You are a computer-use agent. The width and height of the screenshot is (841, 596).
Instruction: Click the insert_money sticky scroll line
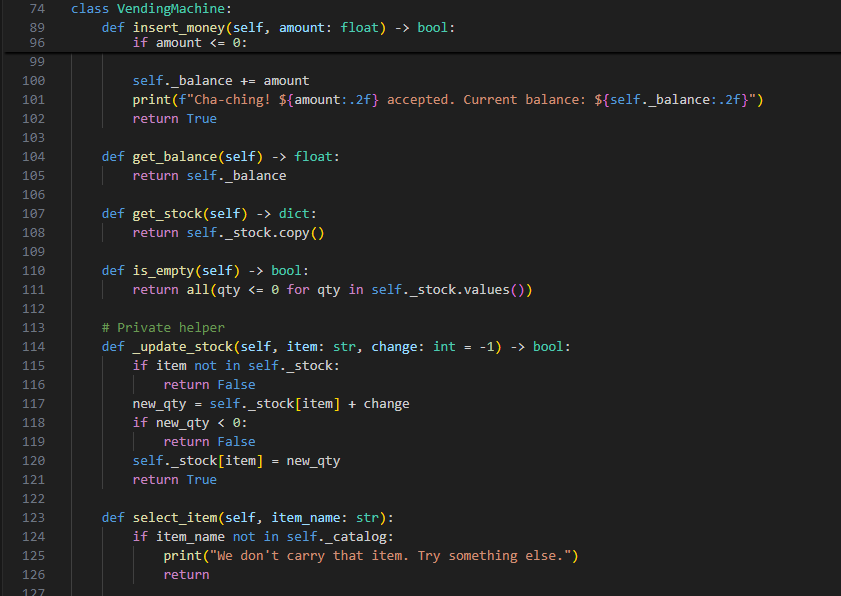click(x=180, y=27)
